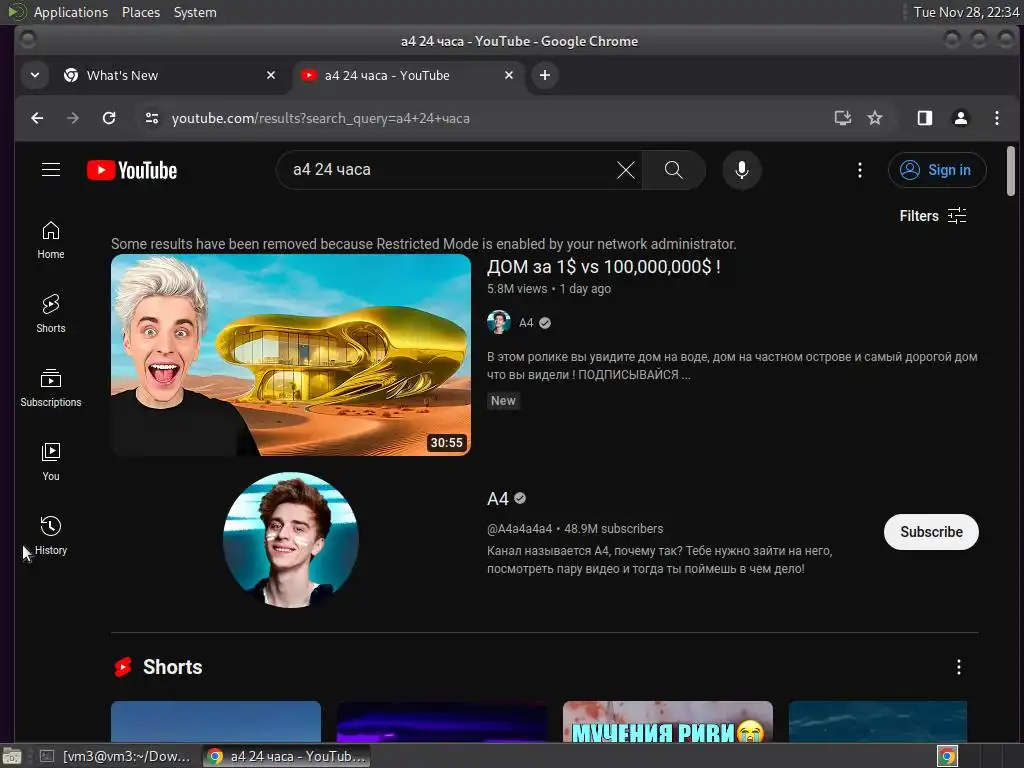Open the A4 channel name link in results

tap(498, 499)
